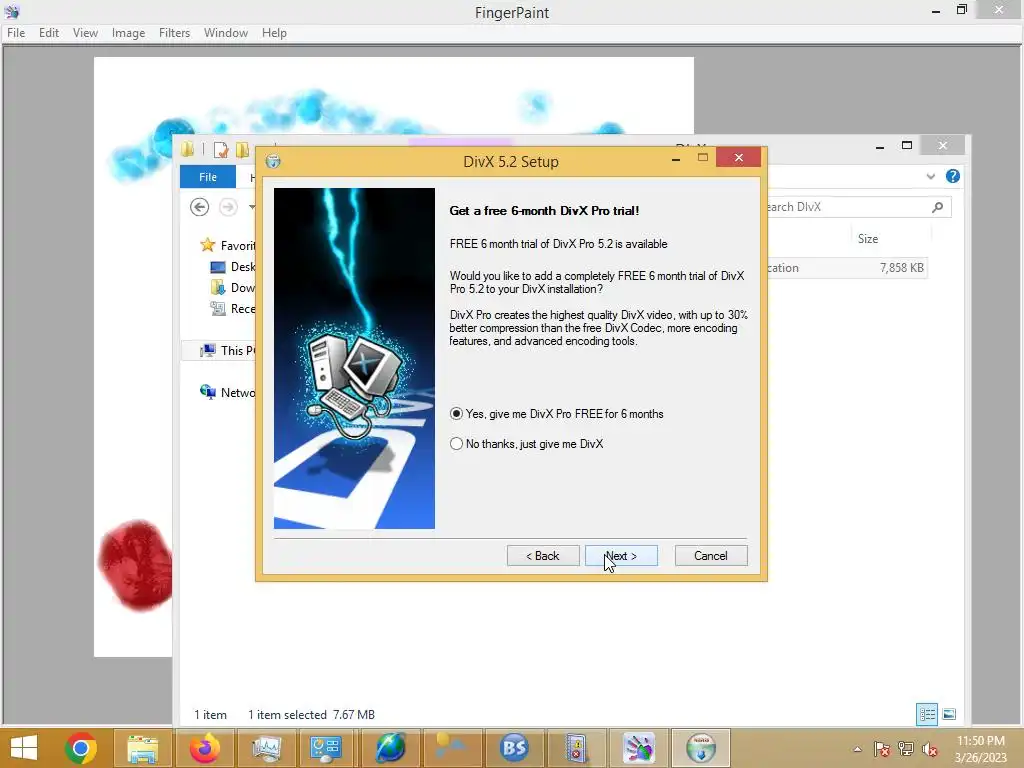This screenshot has height=768, width=1024.
Task: Open FingerPaint Help menu
Action: pos(274,33)
